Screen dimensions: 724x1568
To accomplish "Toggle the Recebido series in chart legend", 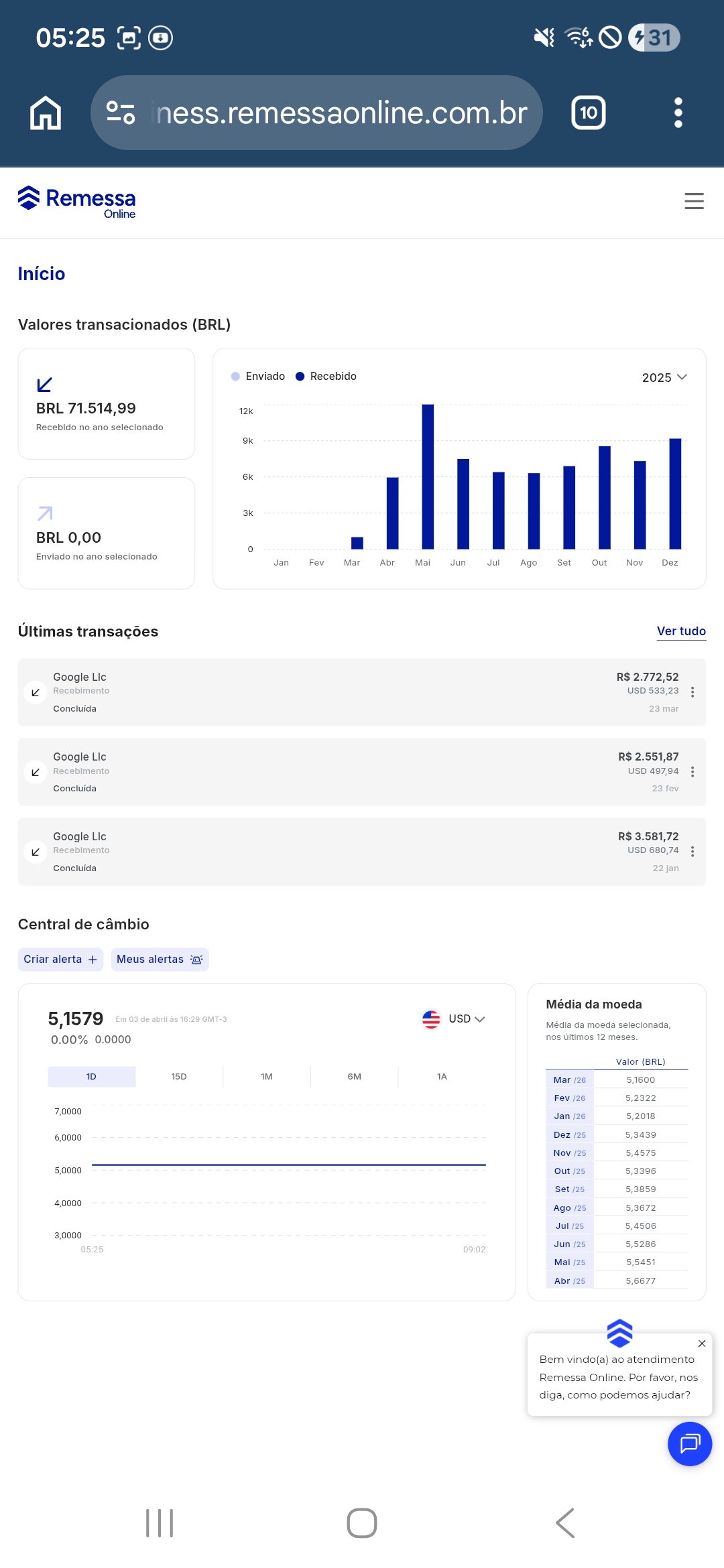I will tap(326, 377).
